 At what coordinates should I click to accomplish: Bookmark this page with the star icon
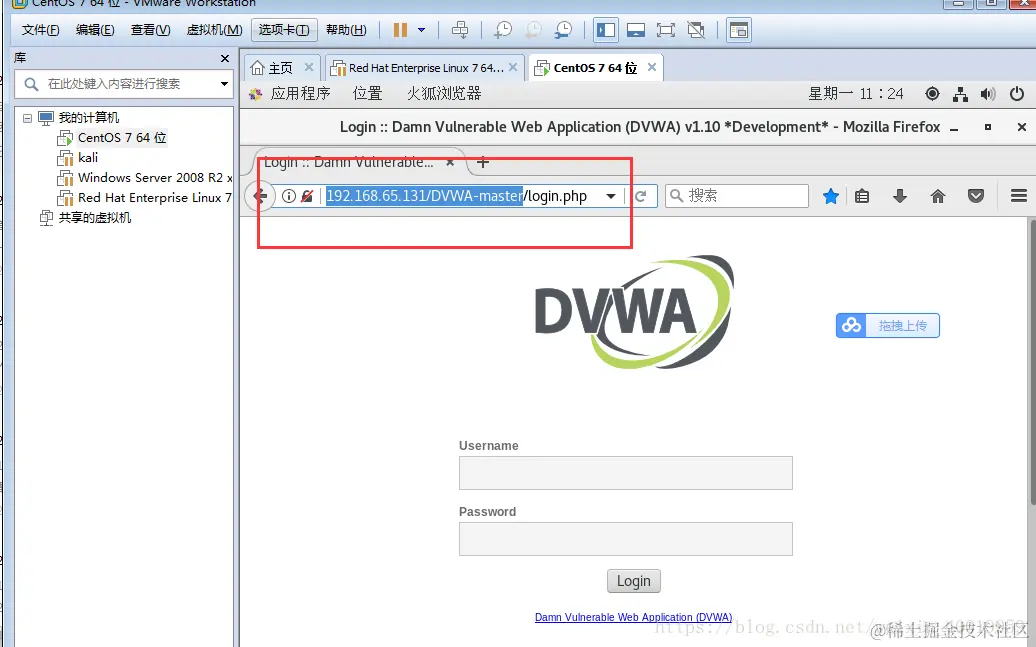coord(831,196)
